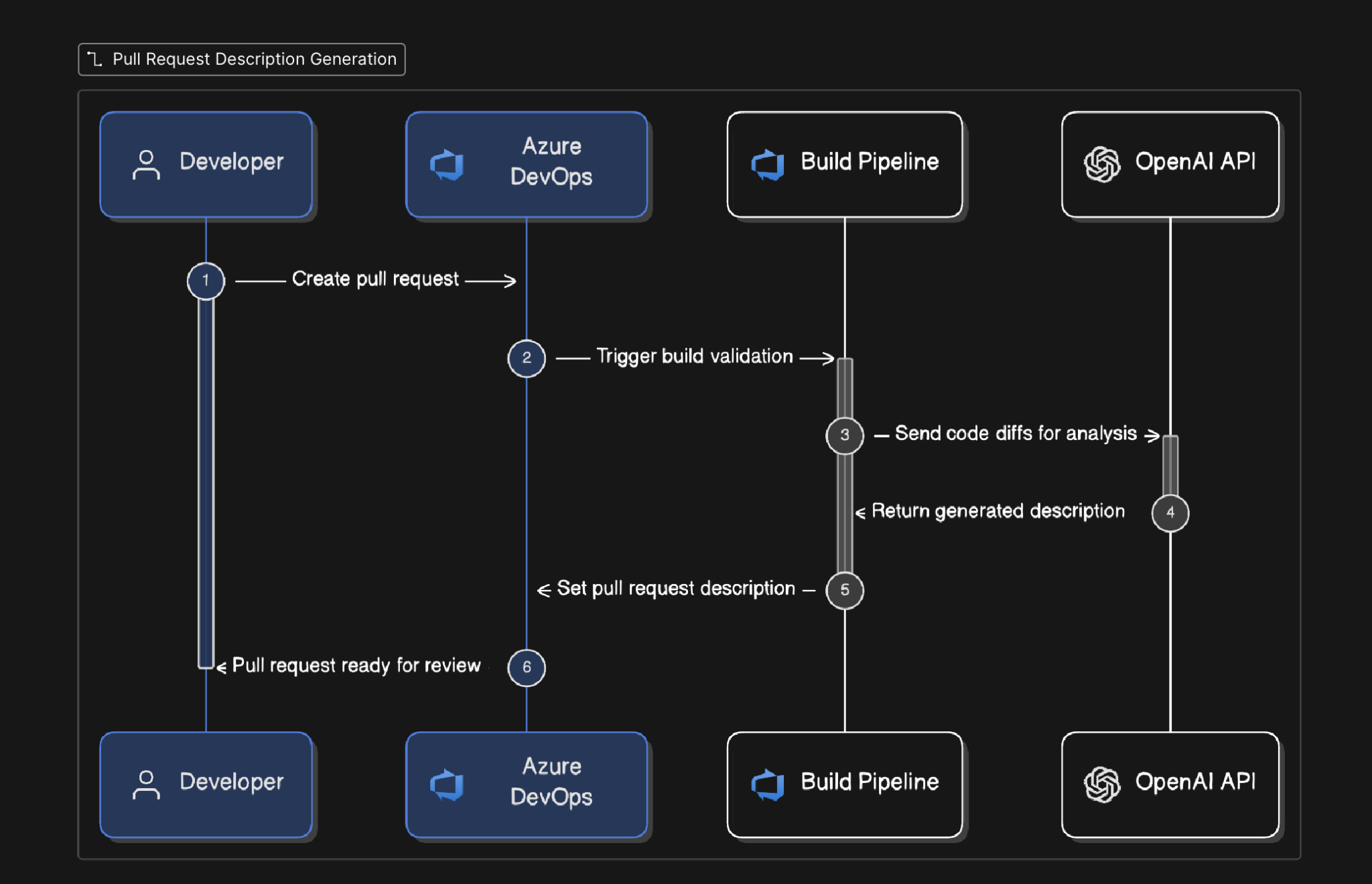
Task: Click step marker 4 on OpenAI API lifeline
Action: pyautogui.click(x=1170, y=513)
